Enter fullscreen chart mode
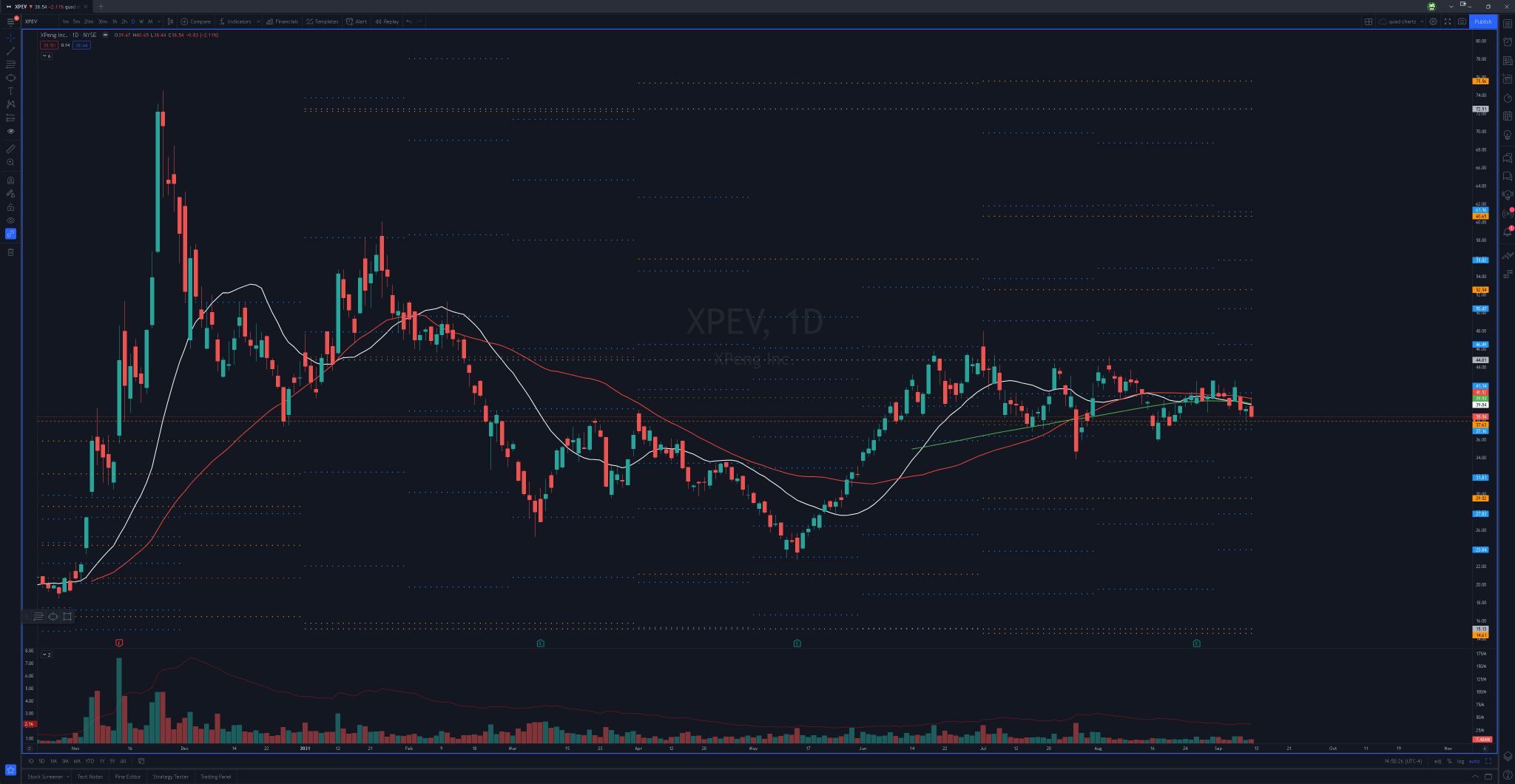 [x=1448, y=21]
